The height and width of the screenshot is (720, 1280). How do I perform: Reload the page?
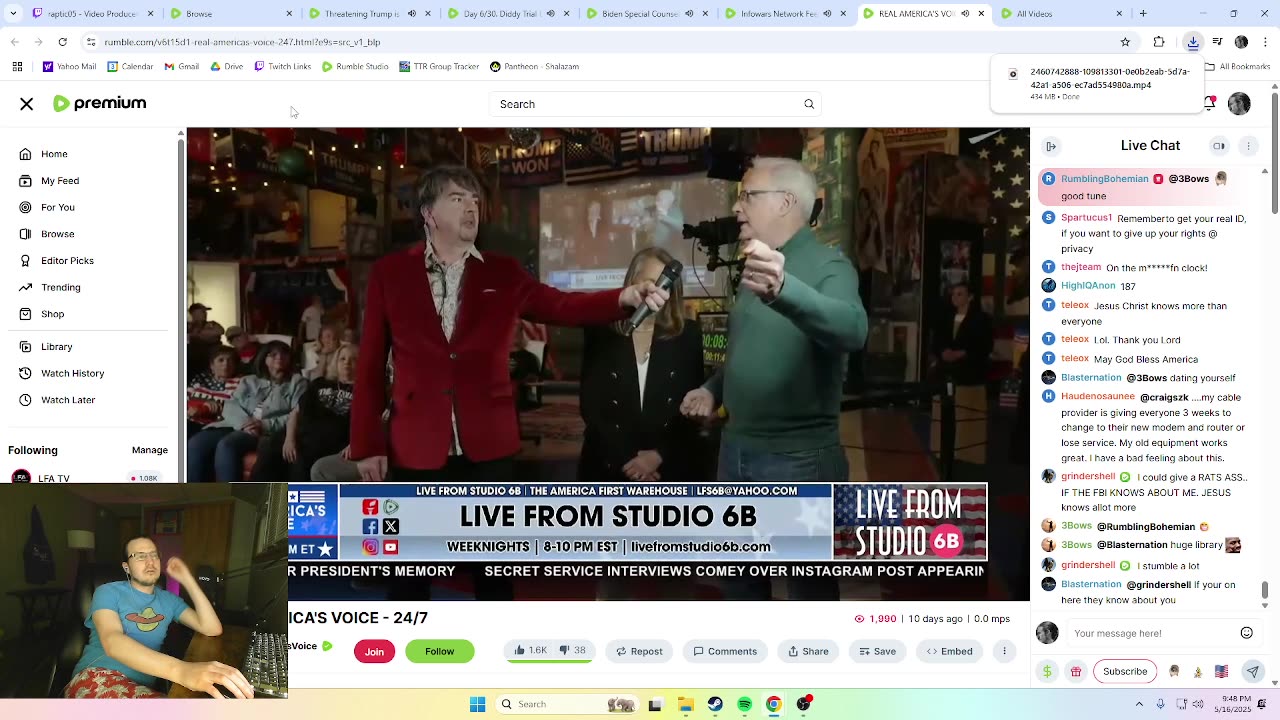click(62, 42)
